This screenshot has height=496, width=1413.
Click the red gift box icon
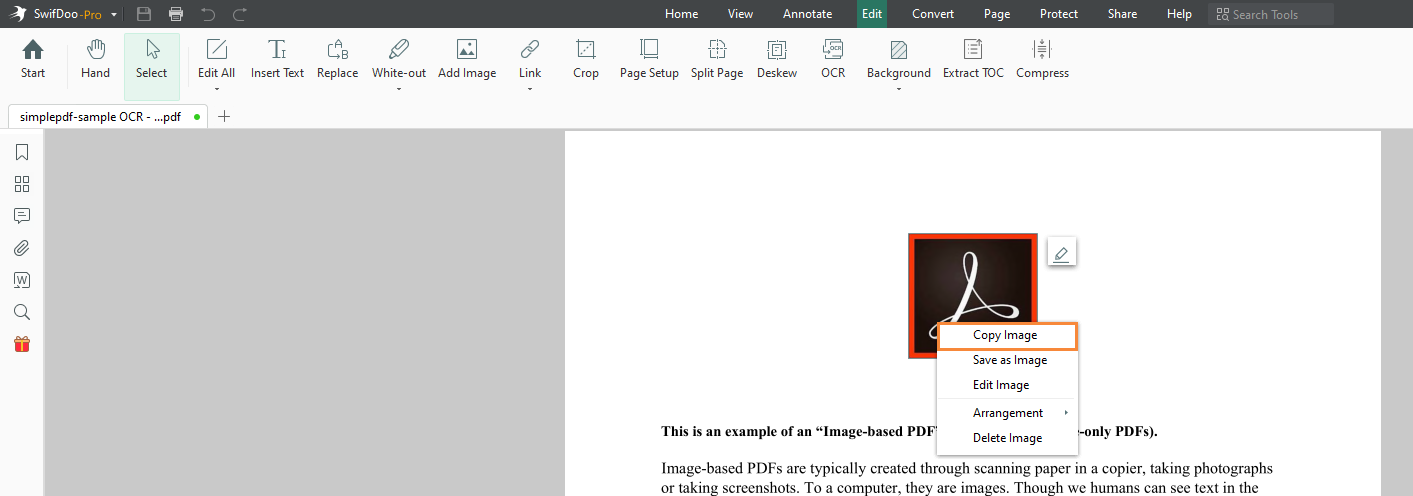(x=22, y=344)
